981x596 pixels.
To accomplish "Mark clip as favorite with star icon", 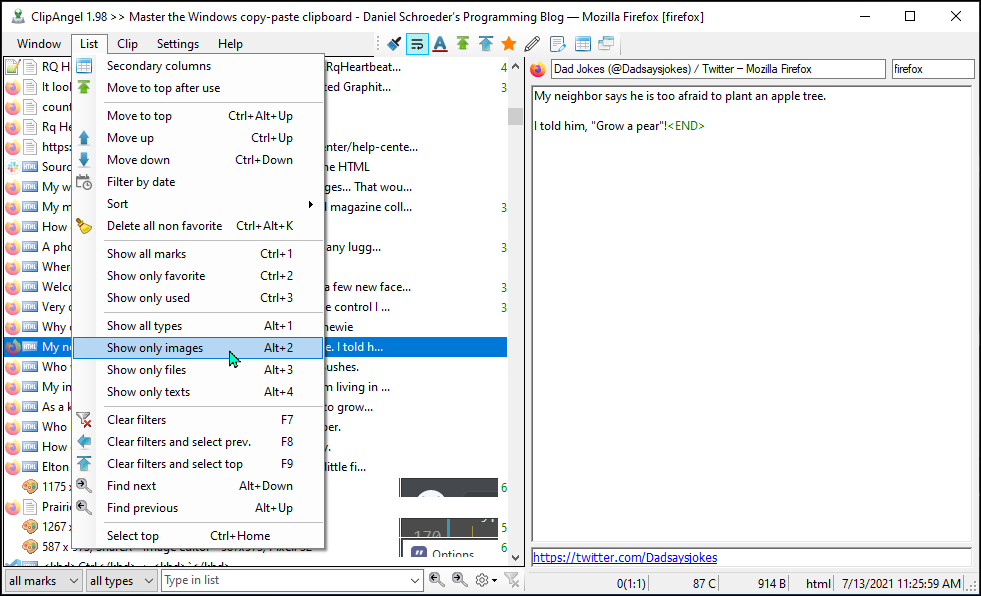I will point(509,44).
